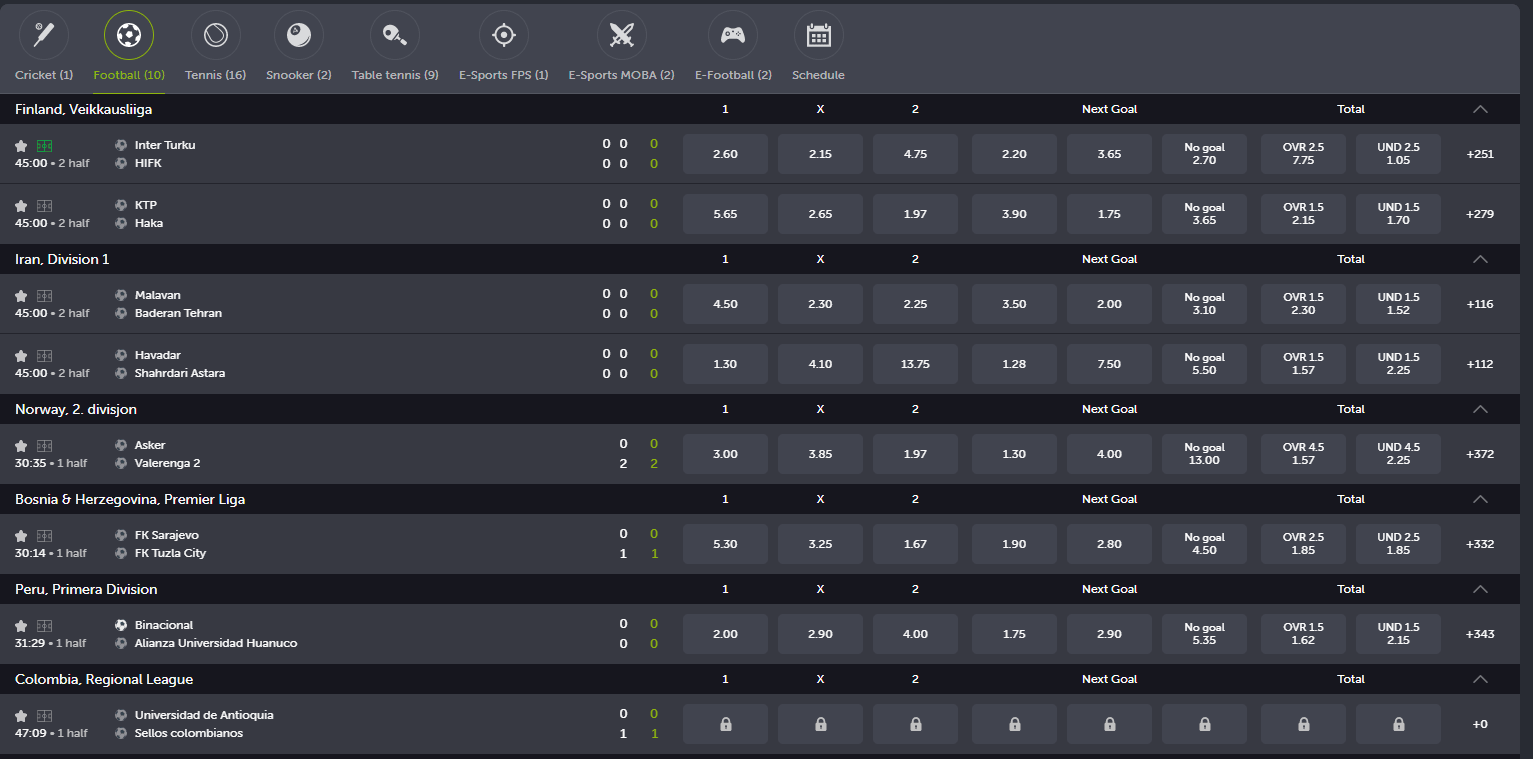Open pitch tracker icon for Binacional match
This screenshot has height=759, width=1533.
click(x=44, y=626)
